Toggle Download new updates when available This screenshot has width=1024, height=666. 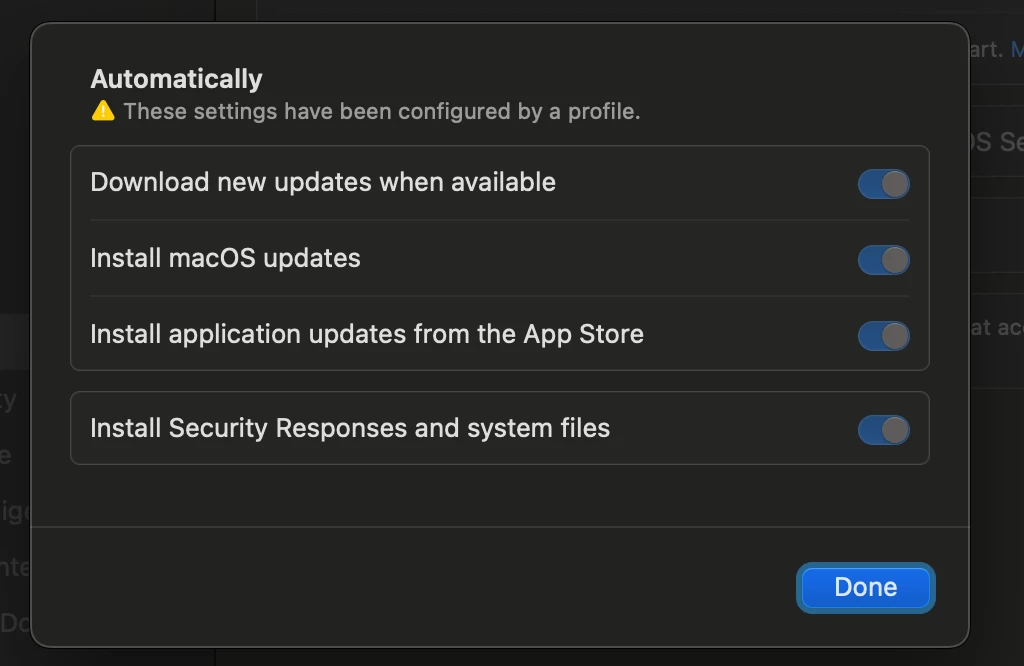(884, 184)
